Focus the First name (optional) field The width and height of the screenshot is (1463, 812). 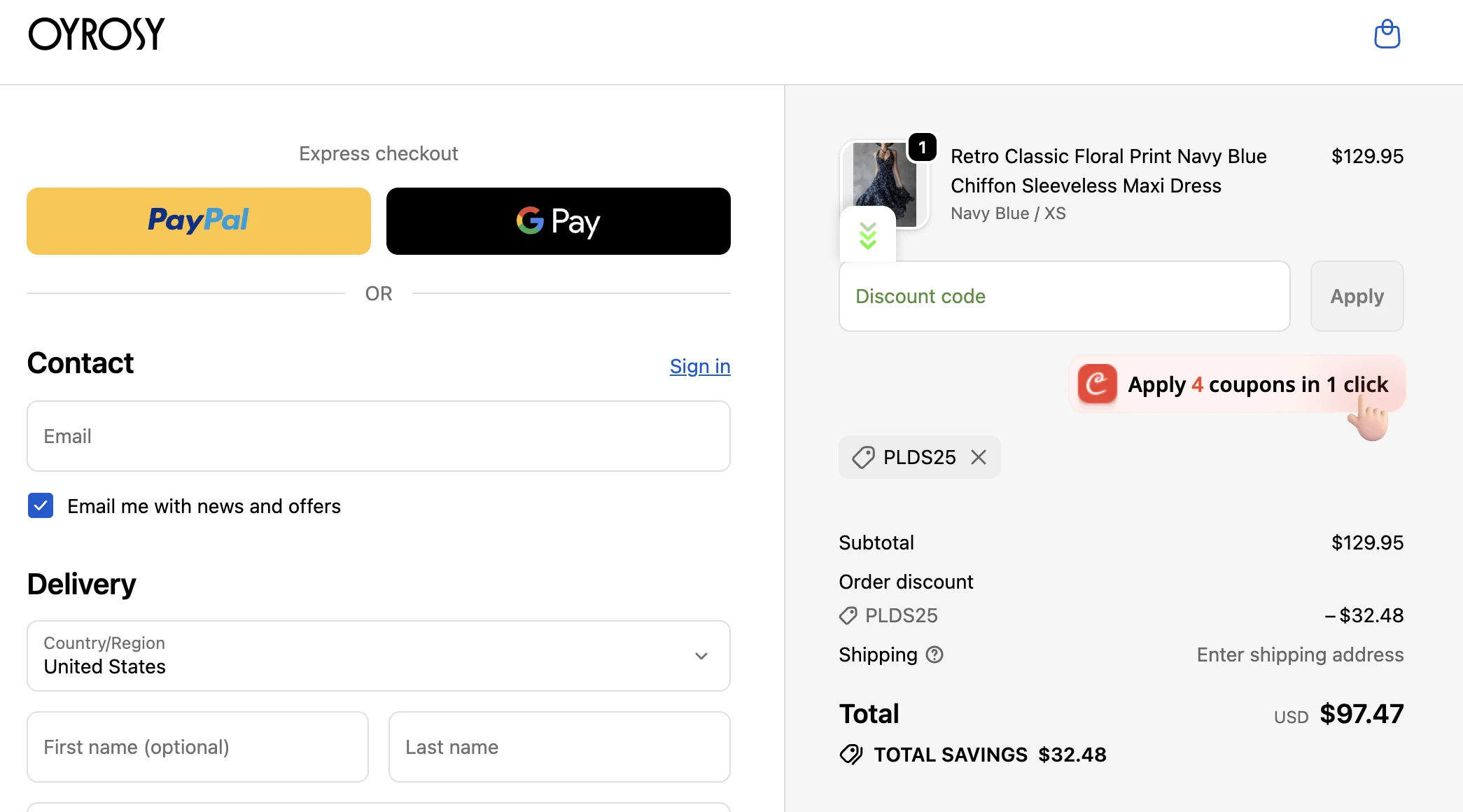click(197, 747)
